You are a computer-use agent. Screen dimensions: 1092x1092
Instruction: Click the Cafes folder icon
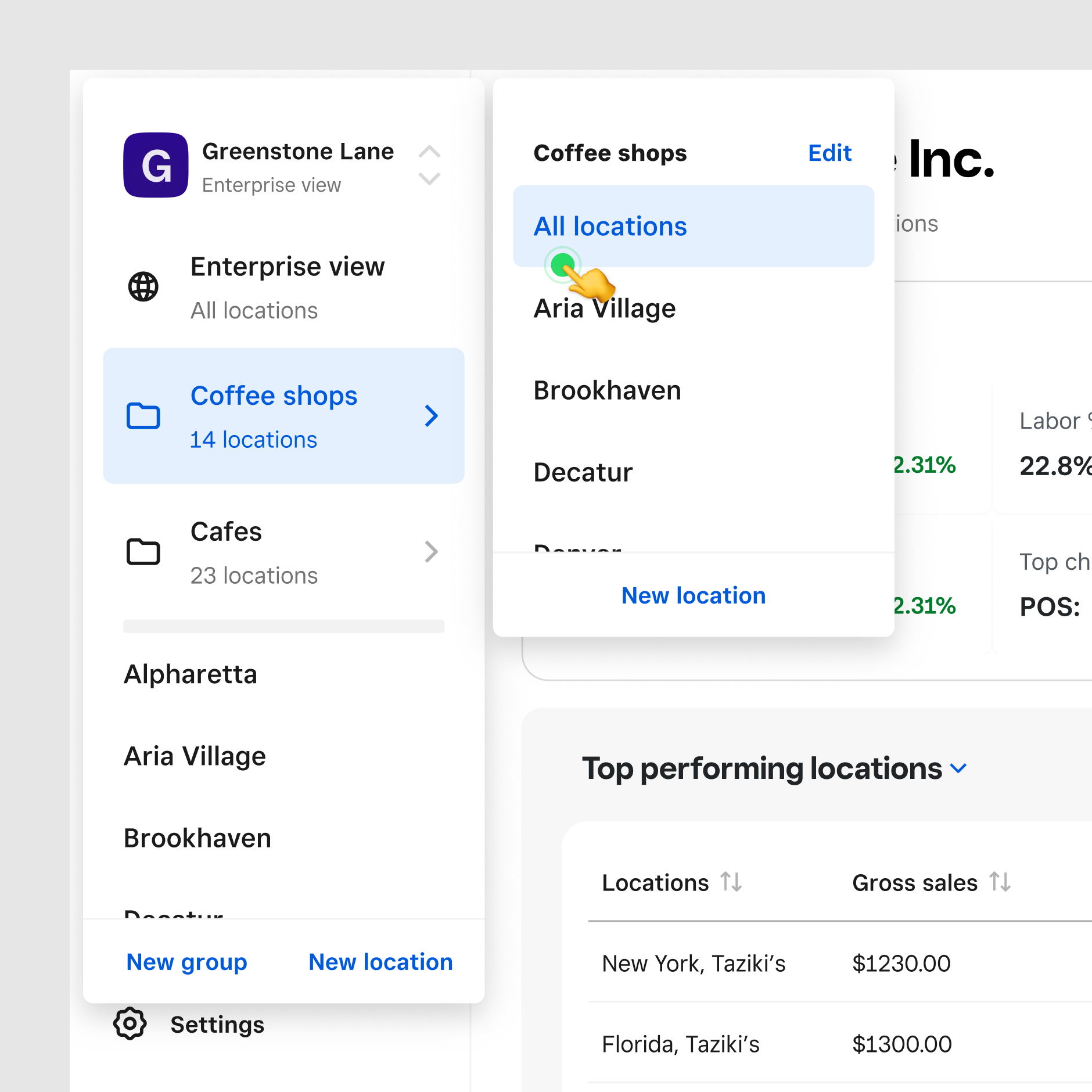[x=143, y=552]
